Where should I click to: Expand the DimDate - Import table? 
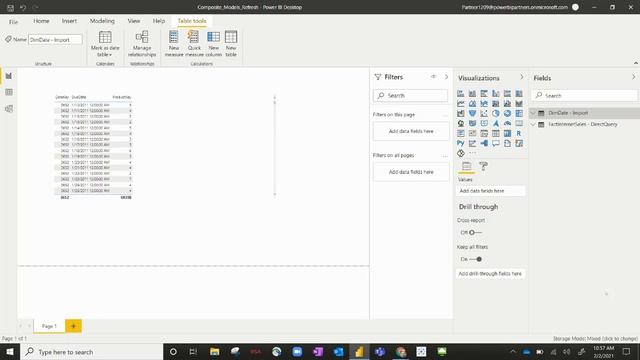[533, 113]
